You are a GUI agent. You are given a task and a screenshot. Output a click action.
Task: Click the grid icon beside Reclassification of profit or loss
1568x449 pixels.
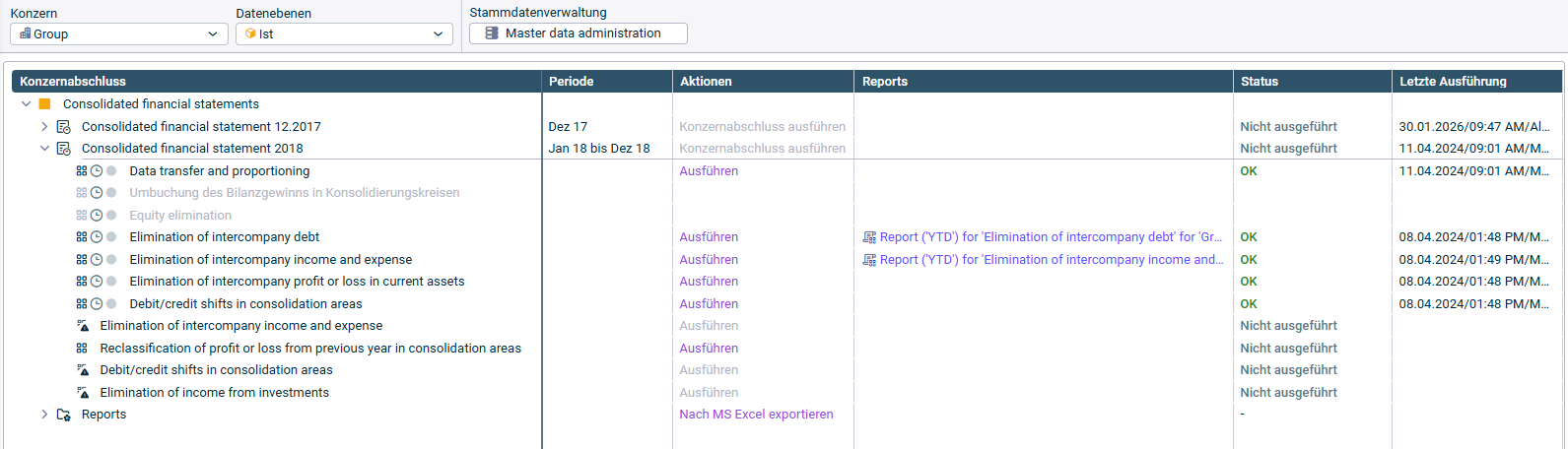[x=83, y=349]
